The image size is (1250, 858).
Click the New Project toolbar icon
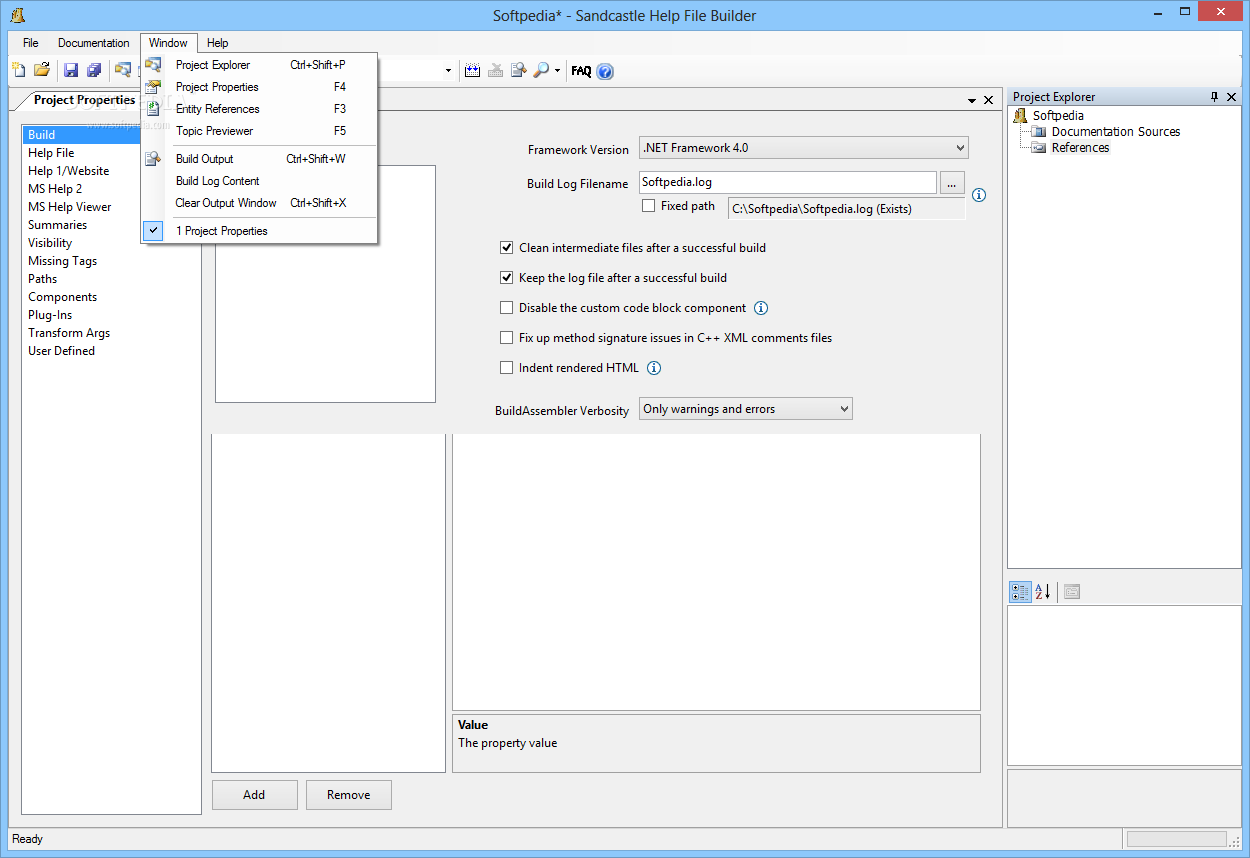click(18, 70)
